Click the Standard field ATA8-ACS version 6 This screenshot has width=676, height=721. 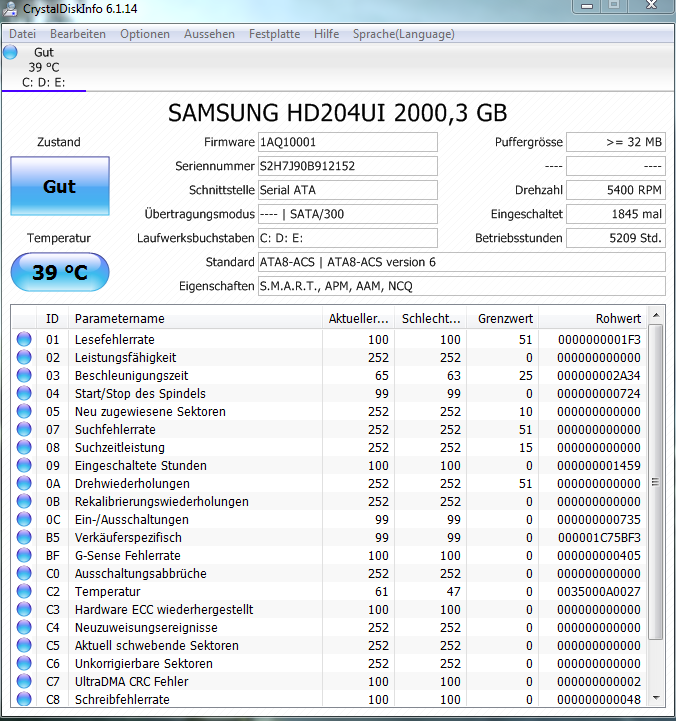point(462,262)
